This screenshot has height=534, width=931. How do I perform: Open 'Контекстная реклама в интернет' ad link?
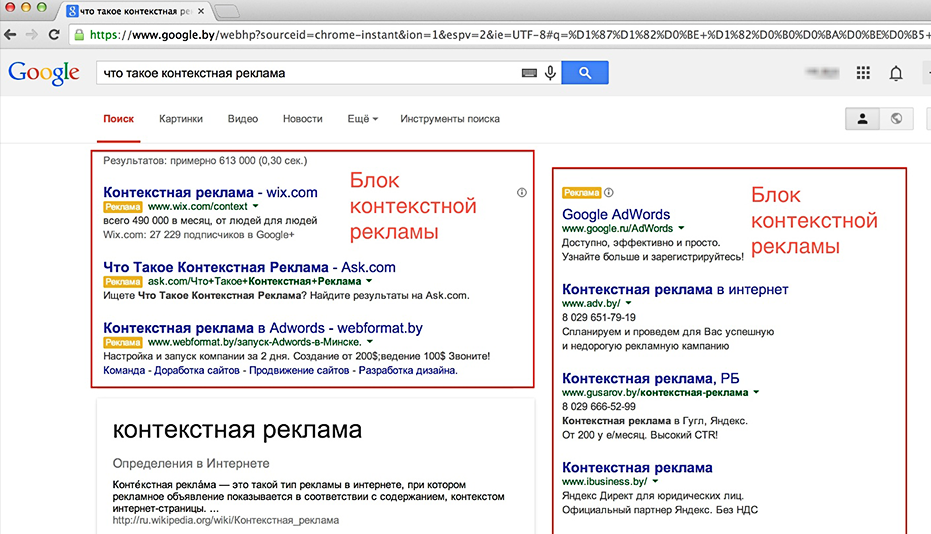(675, 289)
